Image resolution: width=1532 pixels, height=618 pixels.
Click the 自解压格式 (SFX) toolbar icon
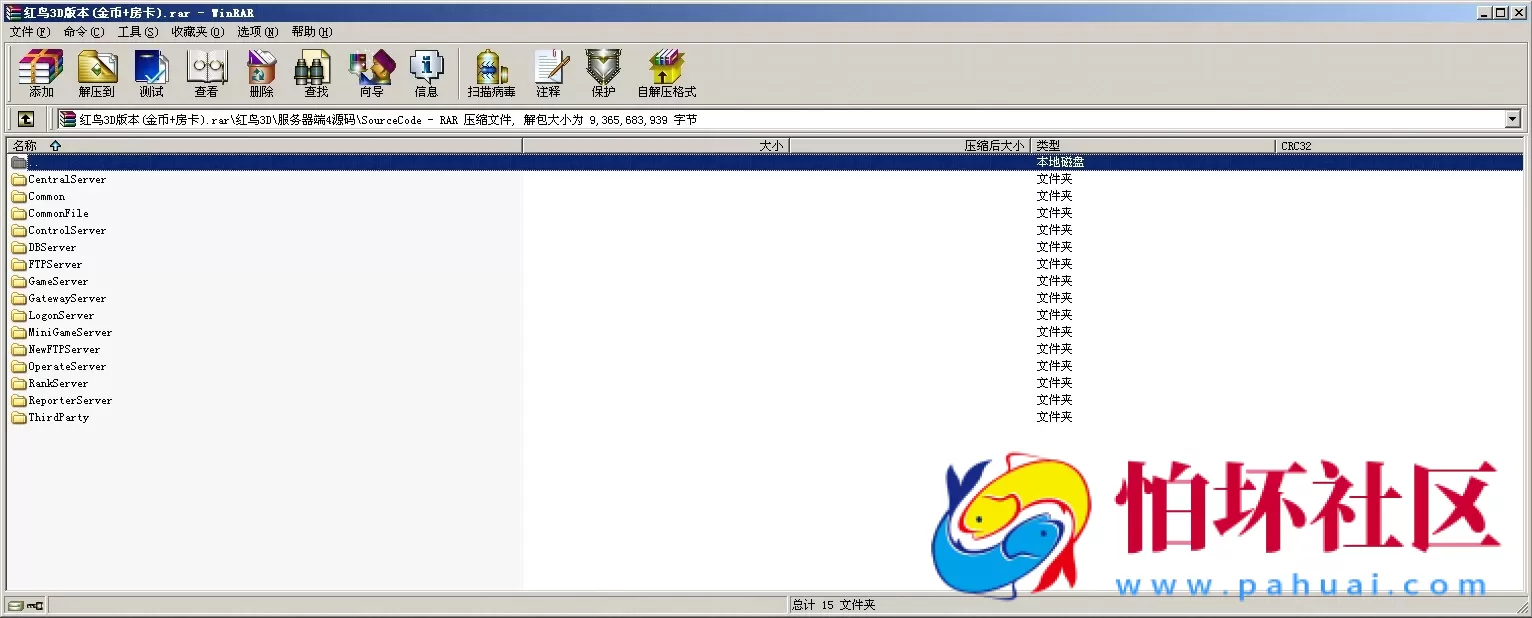pos(666,73)
